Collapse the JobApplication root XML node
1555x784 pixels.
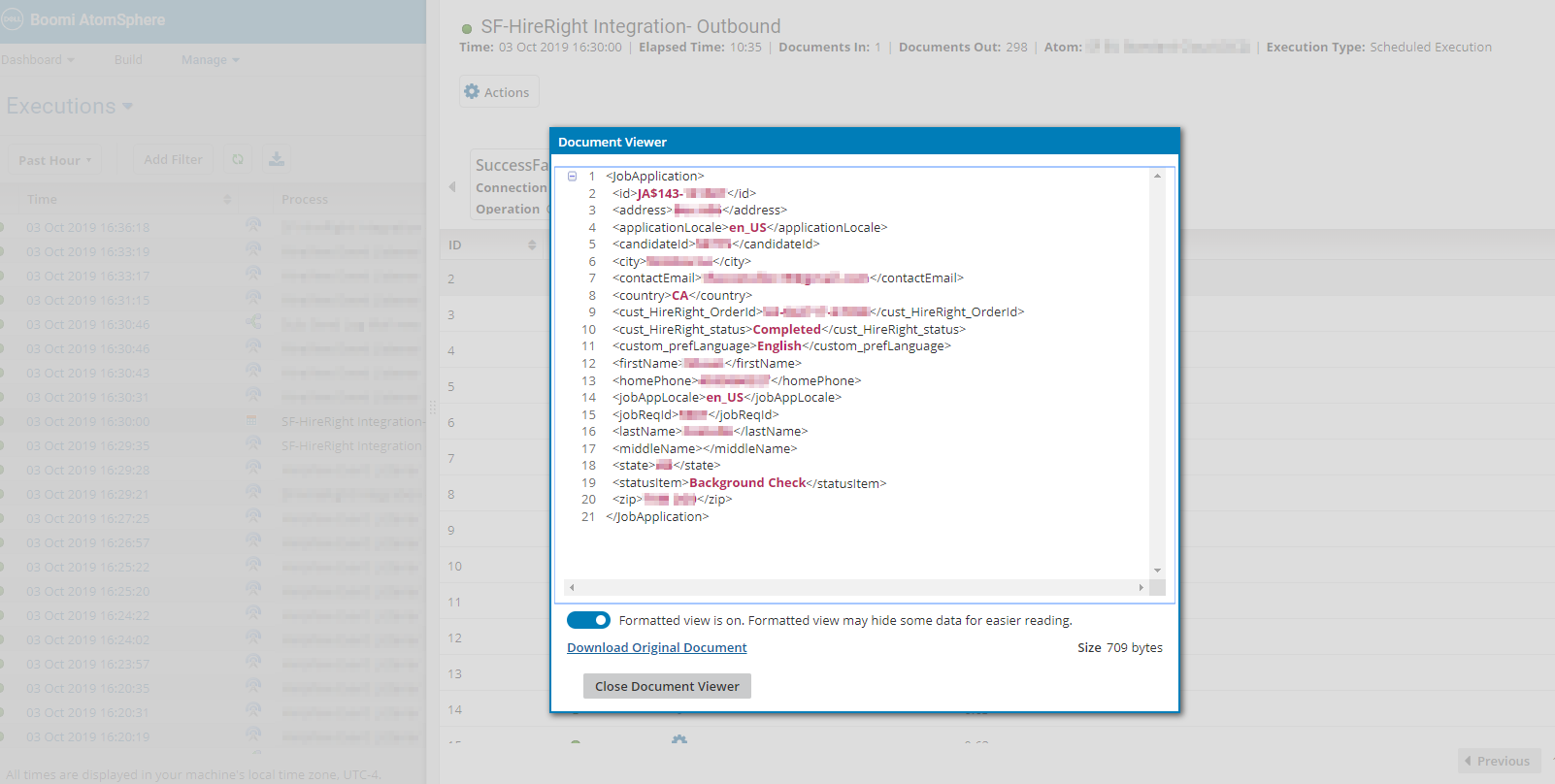point(573,177)
